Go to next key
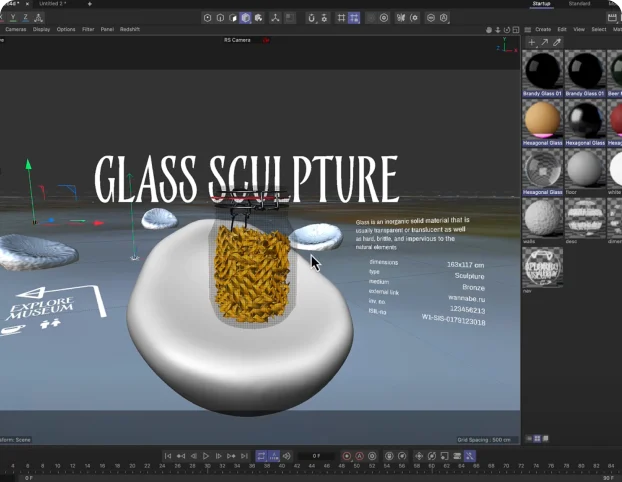 tap(231, 456)
